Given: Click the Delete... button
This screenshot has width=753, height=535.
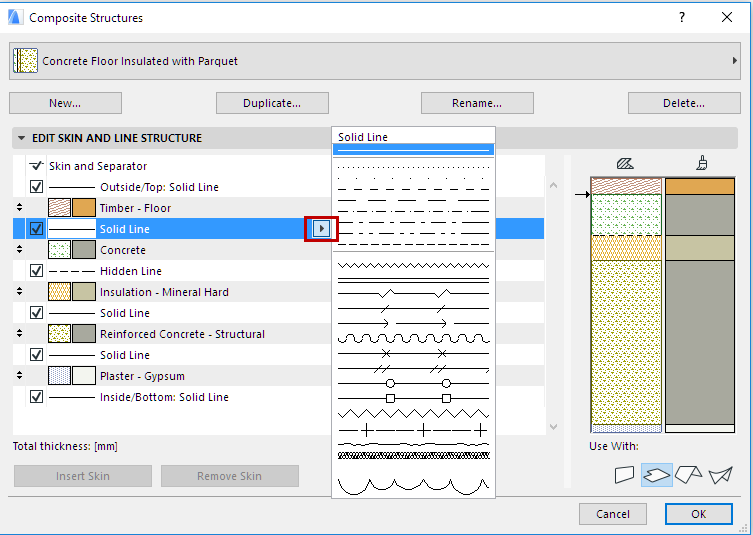Looking at the screenshot, I should click(684, 103).
